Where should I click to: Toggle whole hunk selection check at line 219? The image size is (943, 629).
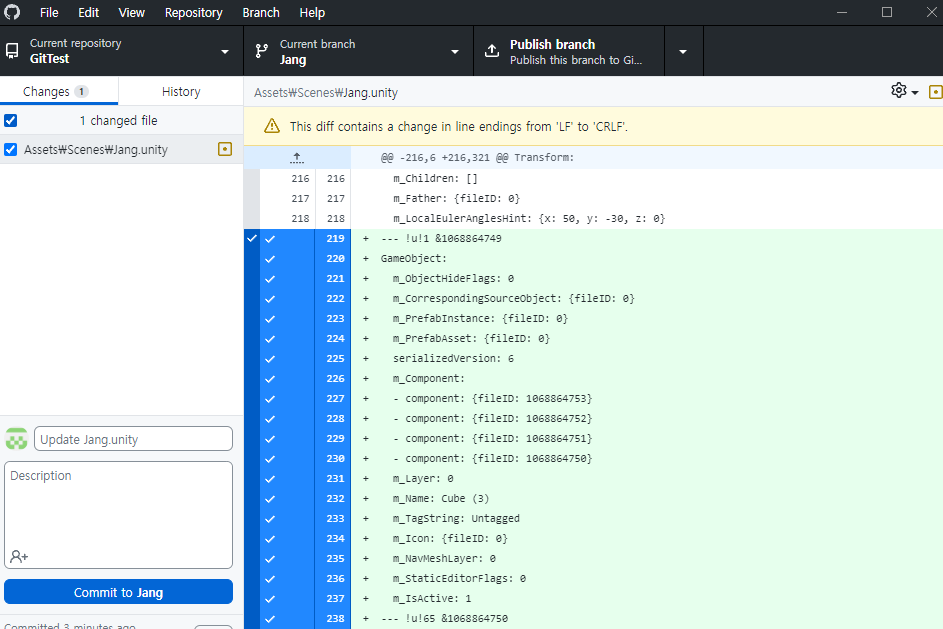coord(252,238)
